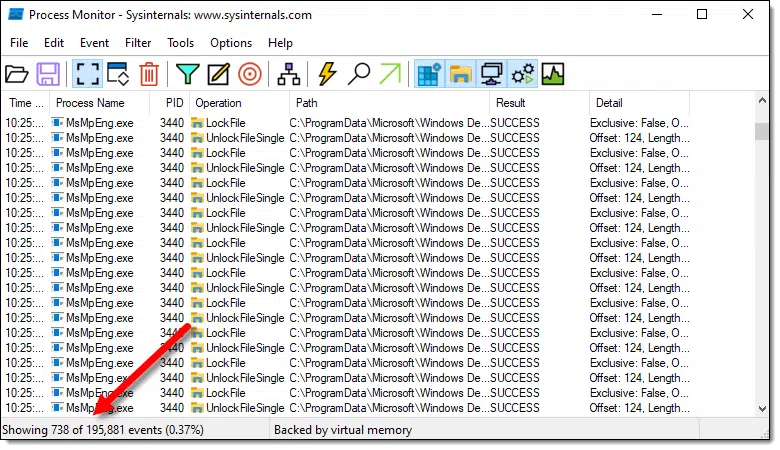This screenshot has height=450, width=780.
Task: Select the first MsMpEng.exe LockFile row
Action: pyautogui.click(x=348, y=123)
